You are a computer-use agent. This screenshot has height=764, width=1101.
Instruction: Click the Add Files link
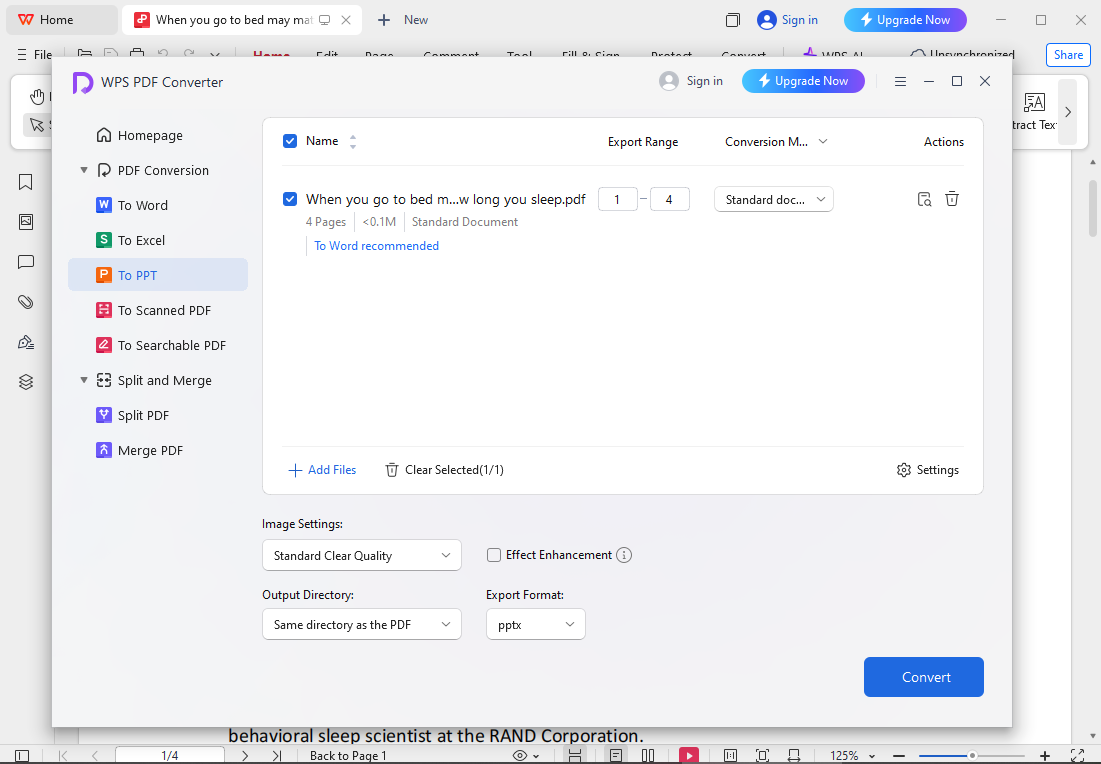click(322, 470)
